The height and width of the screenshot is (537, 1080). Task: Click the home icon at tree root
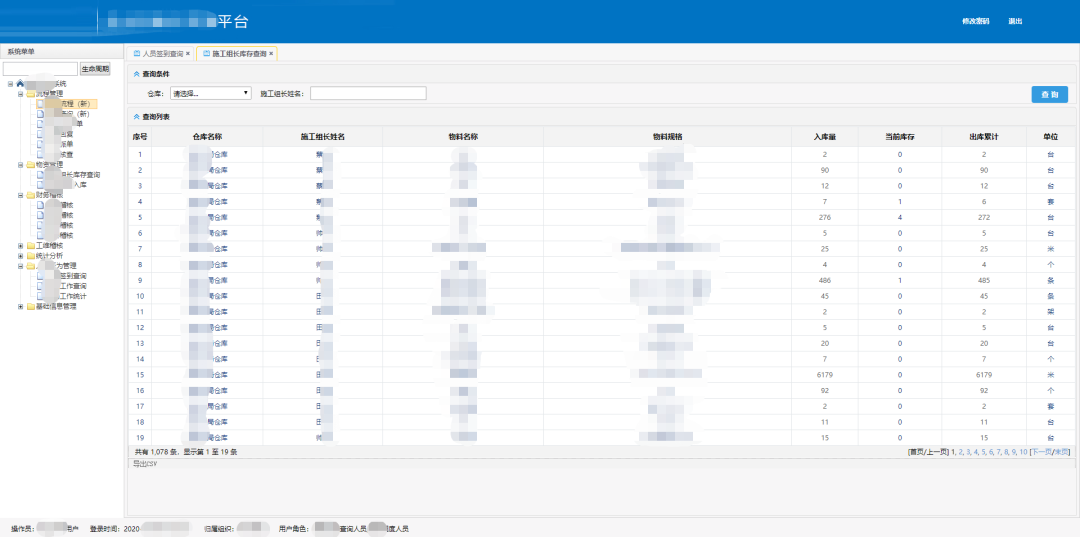click(20, 83)
